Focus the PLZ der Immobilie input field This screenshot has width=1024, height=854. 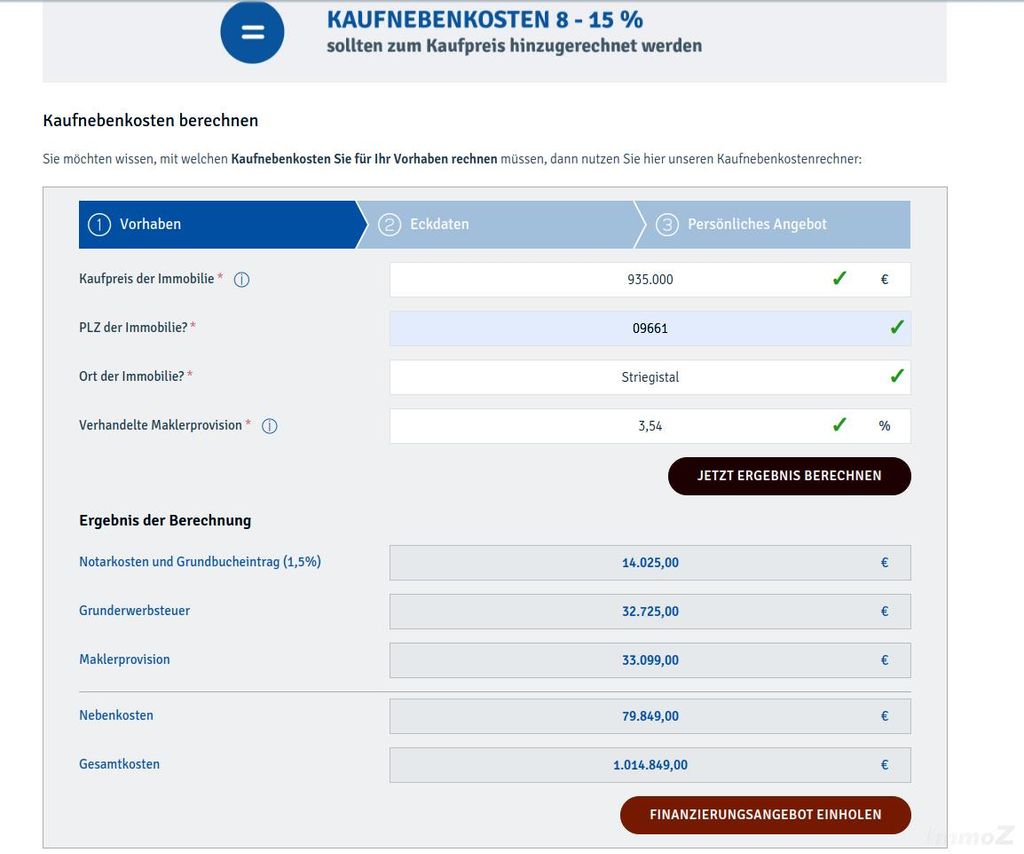650,328
